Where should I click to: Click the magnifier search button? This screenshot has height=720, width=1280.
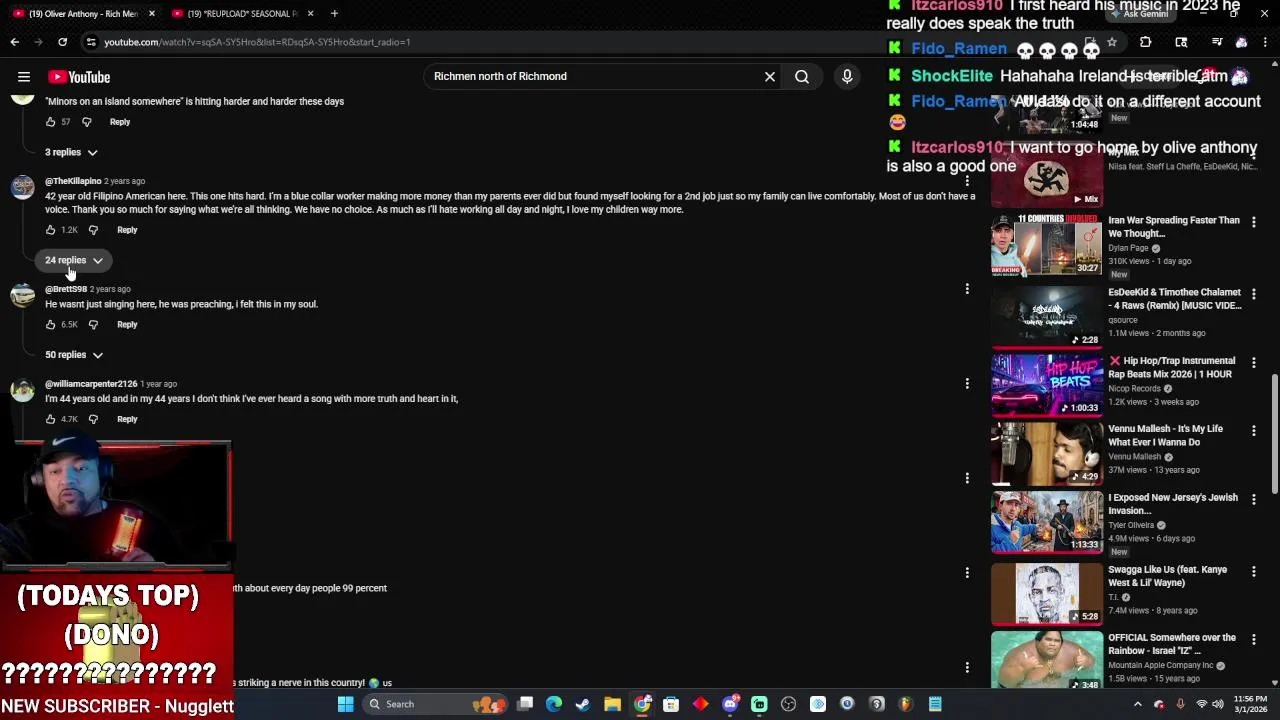tap(802, 76)
